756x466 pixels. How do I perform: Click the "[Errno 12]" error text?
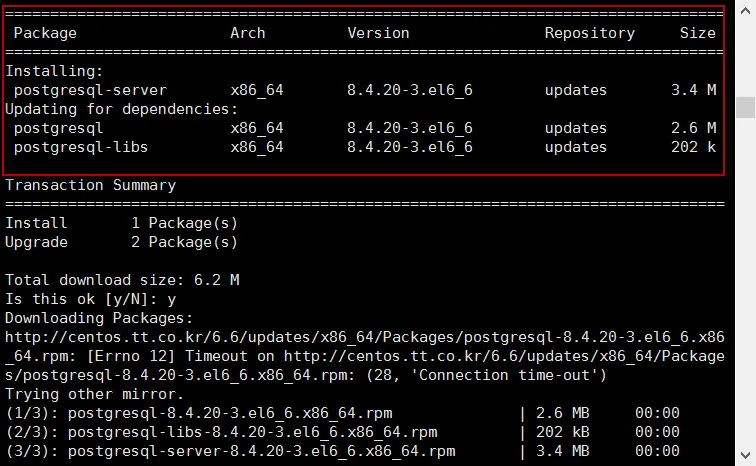pyautogui.click(x=131, y=357)
